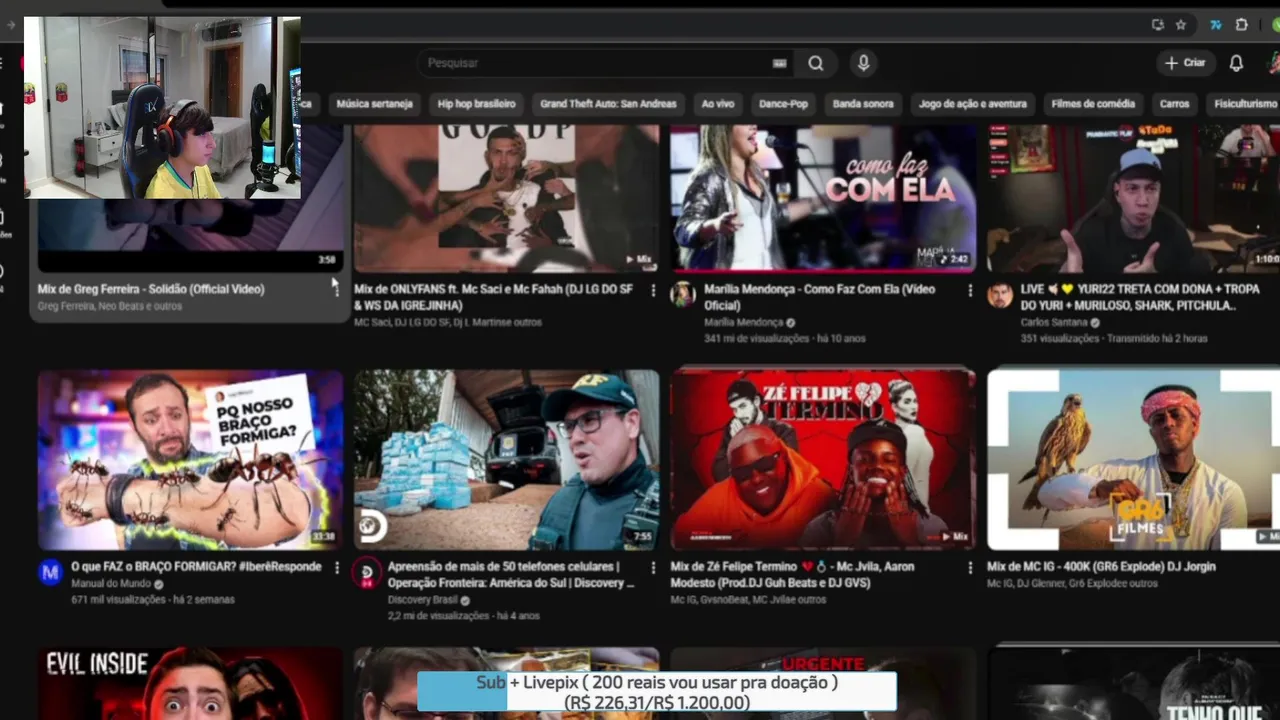Click blue extension icon beside the bookmark star
The width and height of the screenshot is (1280, 720).
coord(1216,25)
